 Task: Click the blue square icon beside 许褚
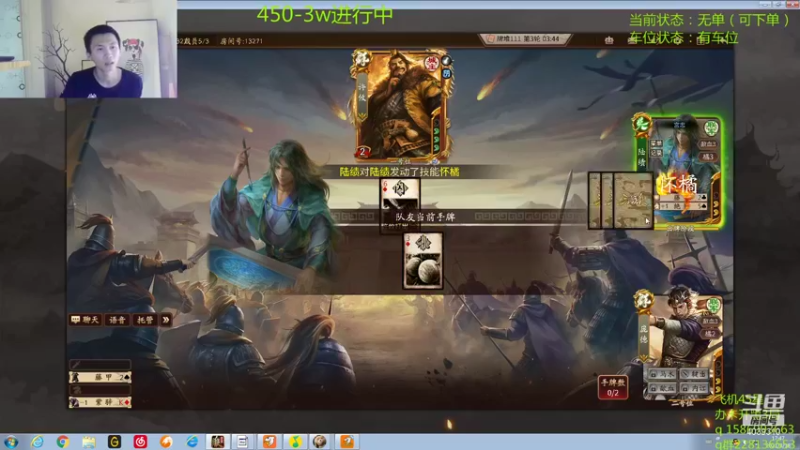coord(446,73)
